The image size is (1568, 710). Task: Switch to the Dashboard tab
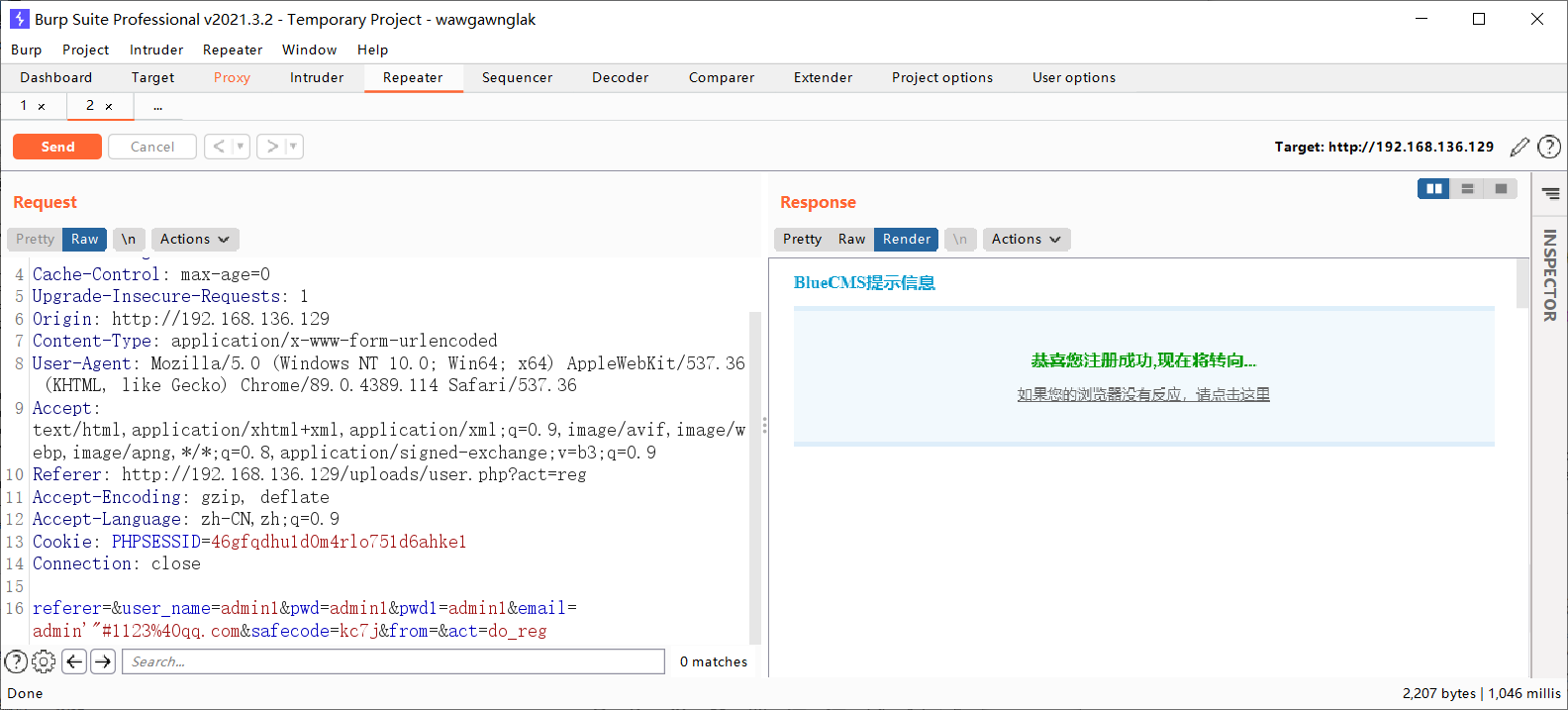(56, 77)
